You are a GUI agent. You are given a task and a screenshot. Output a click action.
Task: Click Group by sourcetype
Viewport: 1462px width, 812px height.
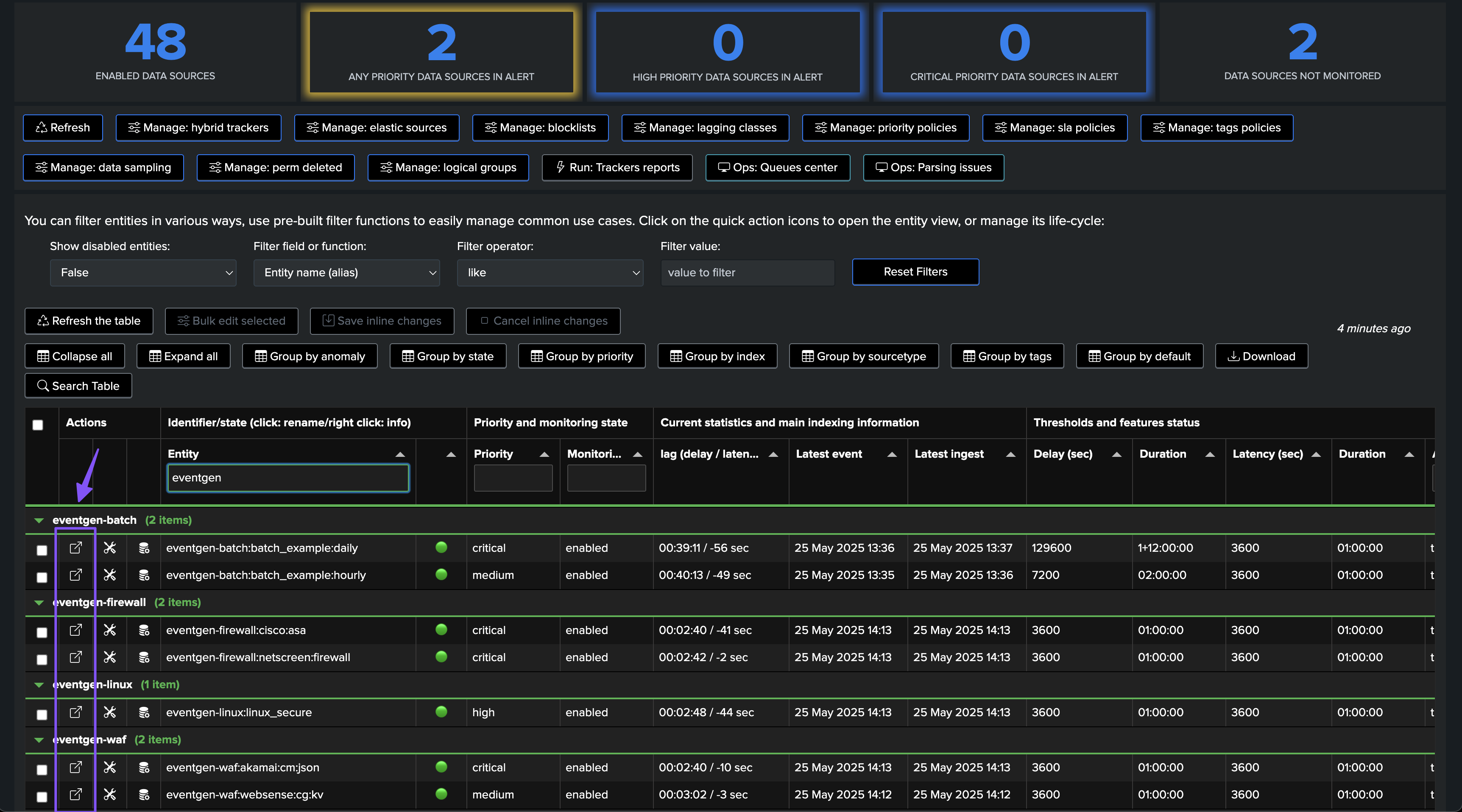(x=863, y=356)
